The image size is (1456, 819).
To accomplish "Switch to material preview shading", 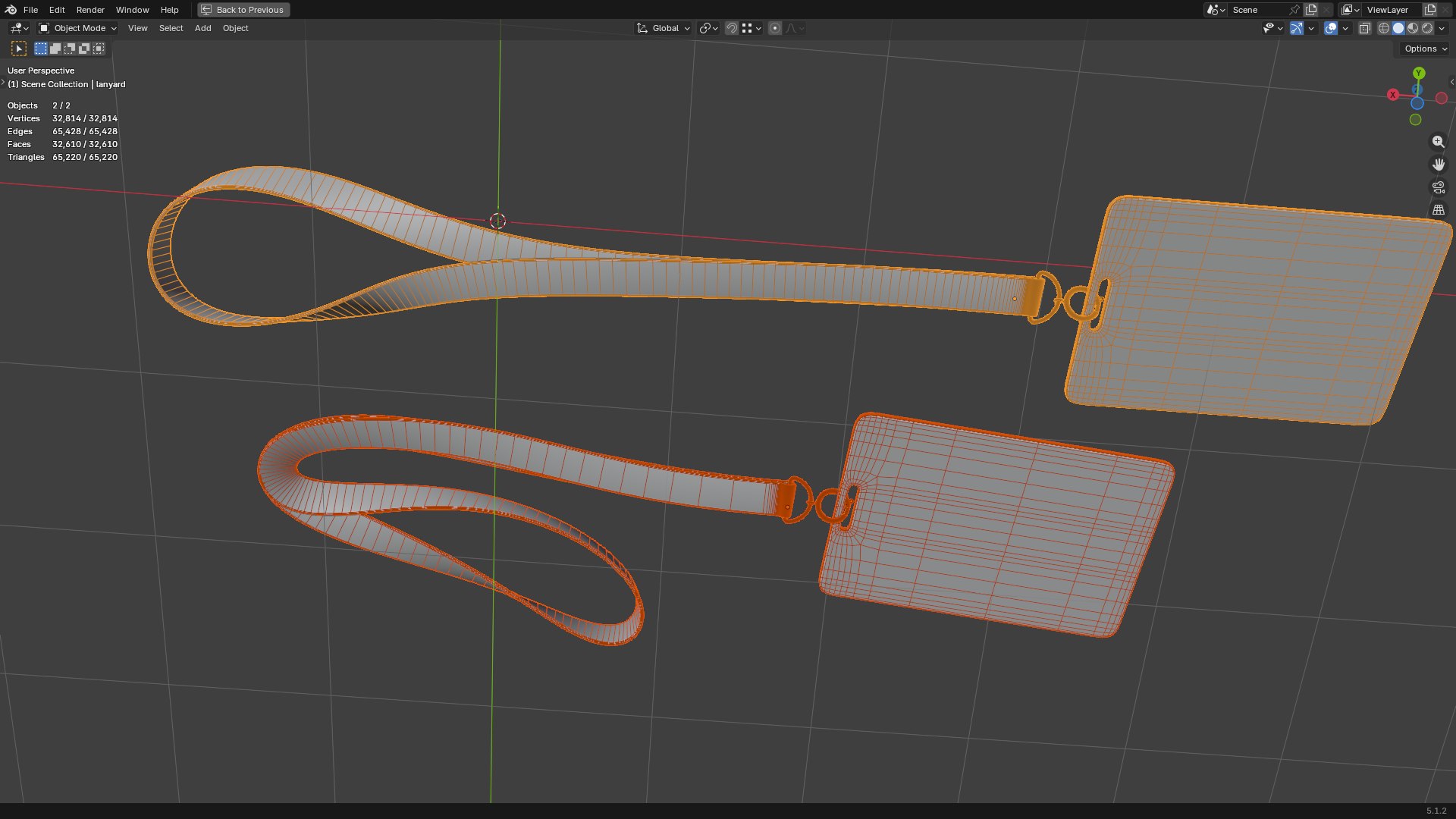I will point(1413,28).
